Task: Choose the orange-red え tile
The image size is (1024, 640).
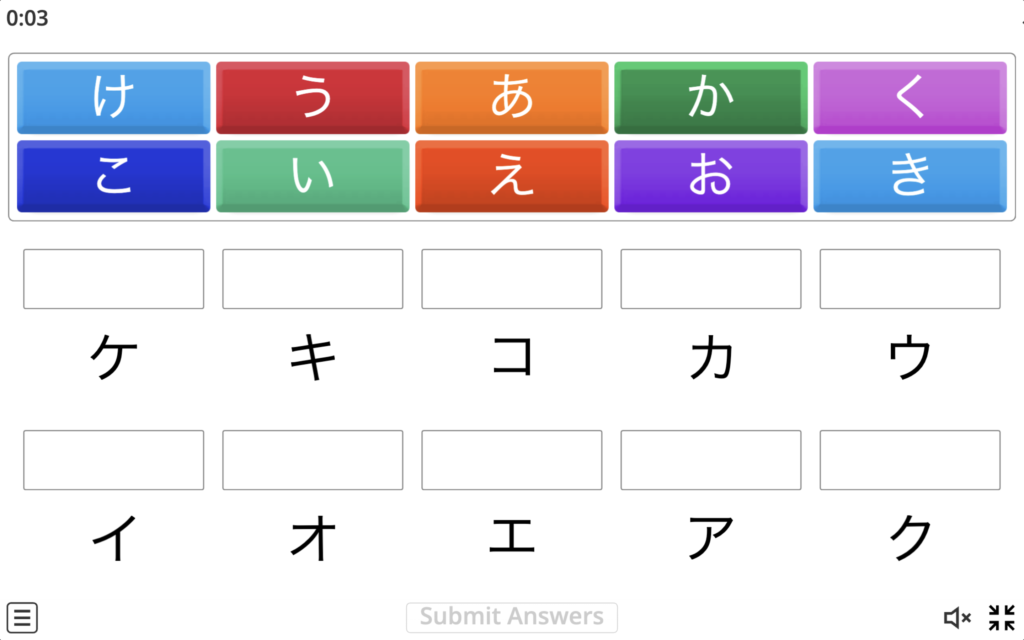Action: (512, 176)
